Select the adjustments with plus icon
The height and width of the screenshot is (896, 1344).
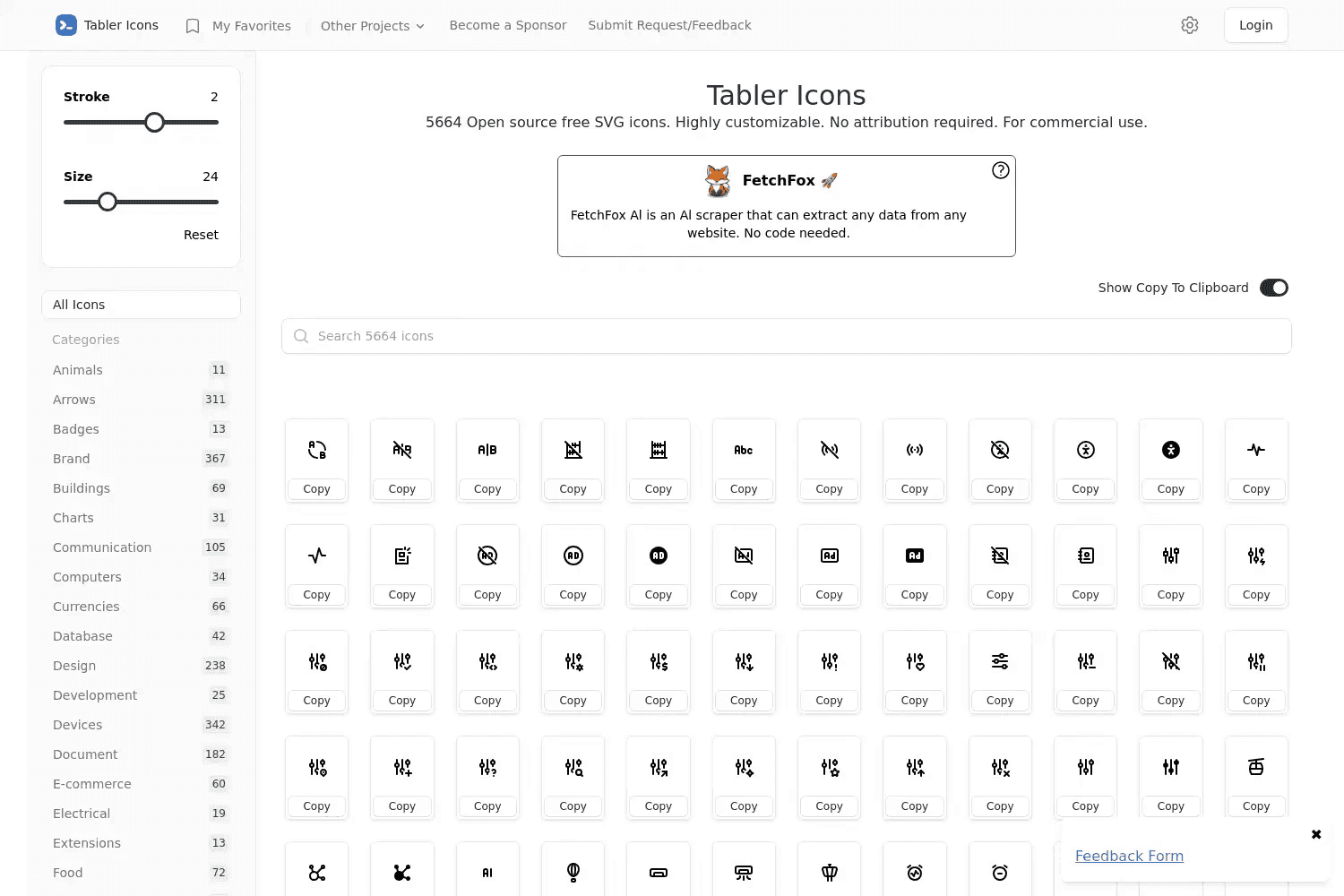click(x=402, y=767)
